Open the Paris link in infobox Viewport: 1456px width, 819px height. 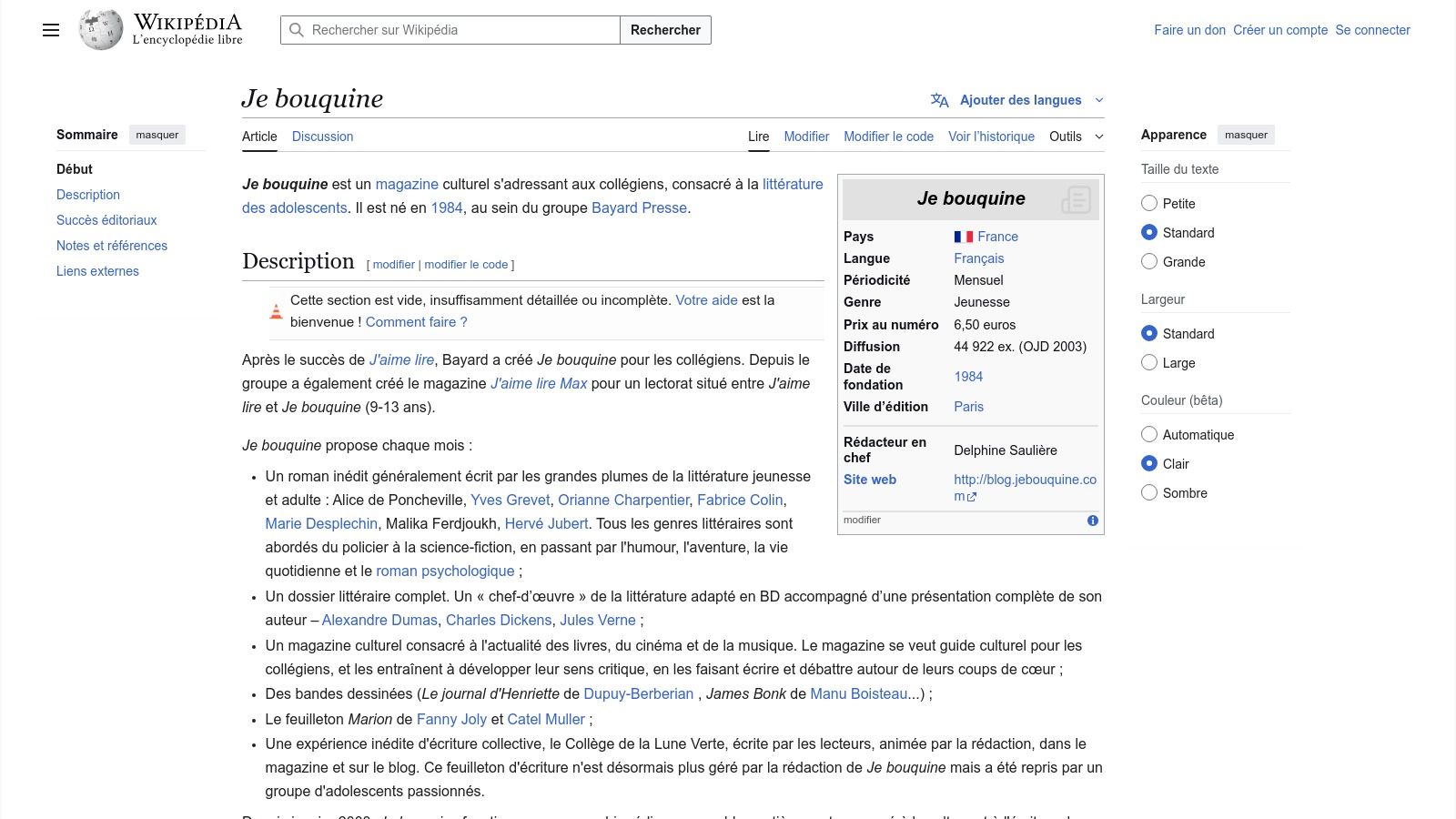(x=968, y=407)
